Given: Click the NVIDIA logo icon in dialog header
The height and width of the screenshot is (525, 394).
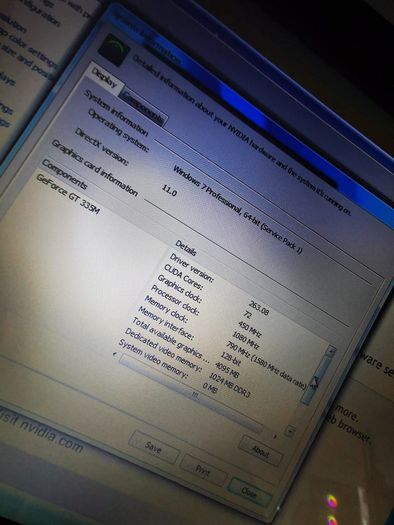Looking at the screenshot, I should (114, 50).
